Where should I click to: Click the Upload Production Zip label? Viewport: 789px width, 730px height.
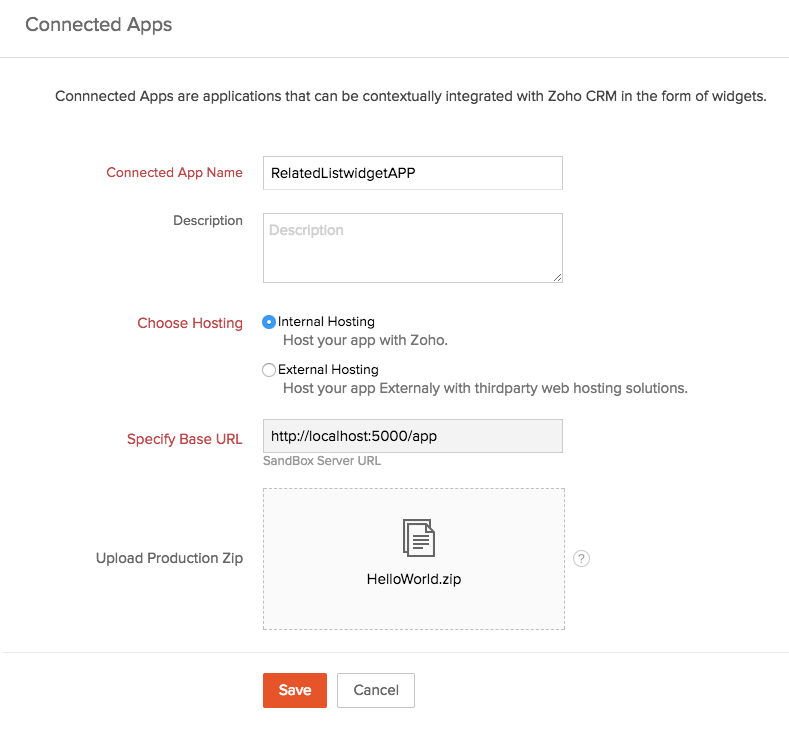(x=169, y=558)
